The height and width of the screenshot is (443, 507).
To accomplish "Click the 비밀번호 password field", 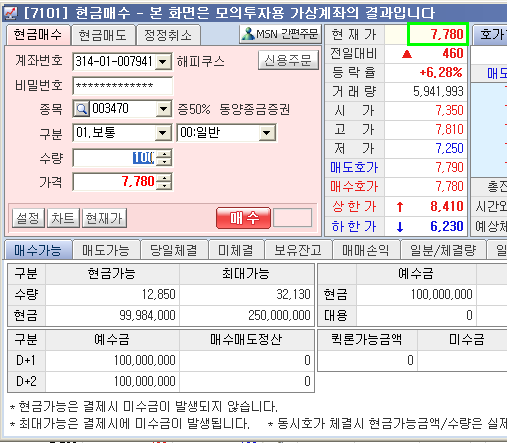I will coord(122,86).
